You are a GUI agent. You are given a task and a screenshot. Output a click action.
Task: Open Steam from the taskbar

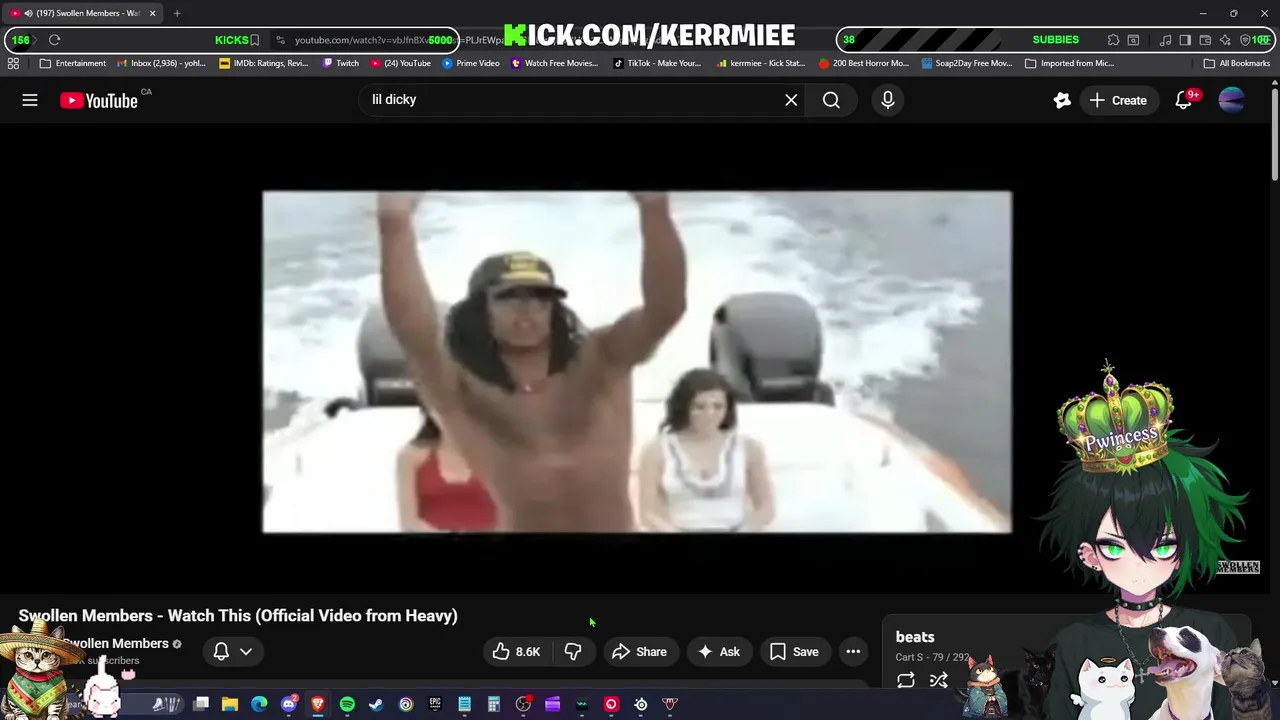pyautogui.click(x=376, y=704)
